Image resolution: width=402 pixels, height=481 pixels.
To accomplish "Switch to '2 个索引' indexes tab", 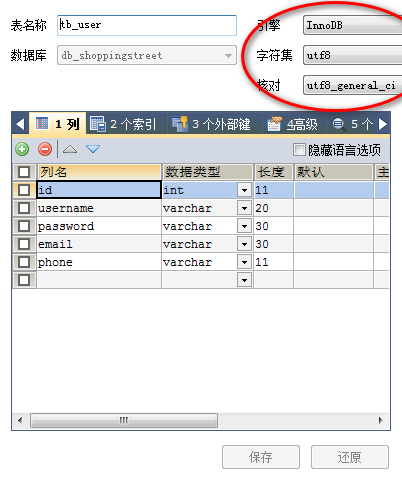I will point(123,124).
